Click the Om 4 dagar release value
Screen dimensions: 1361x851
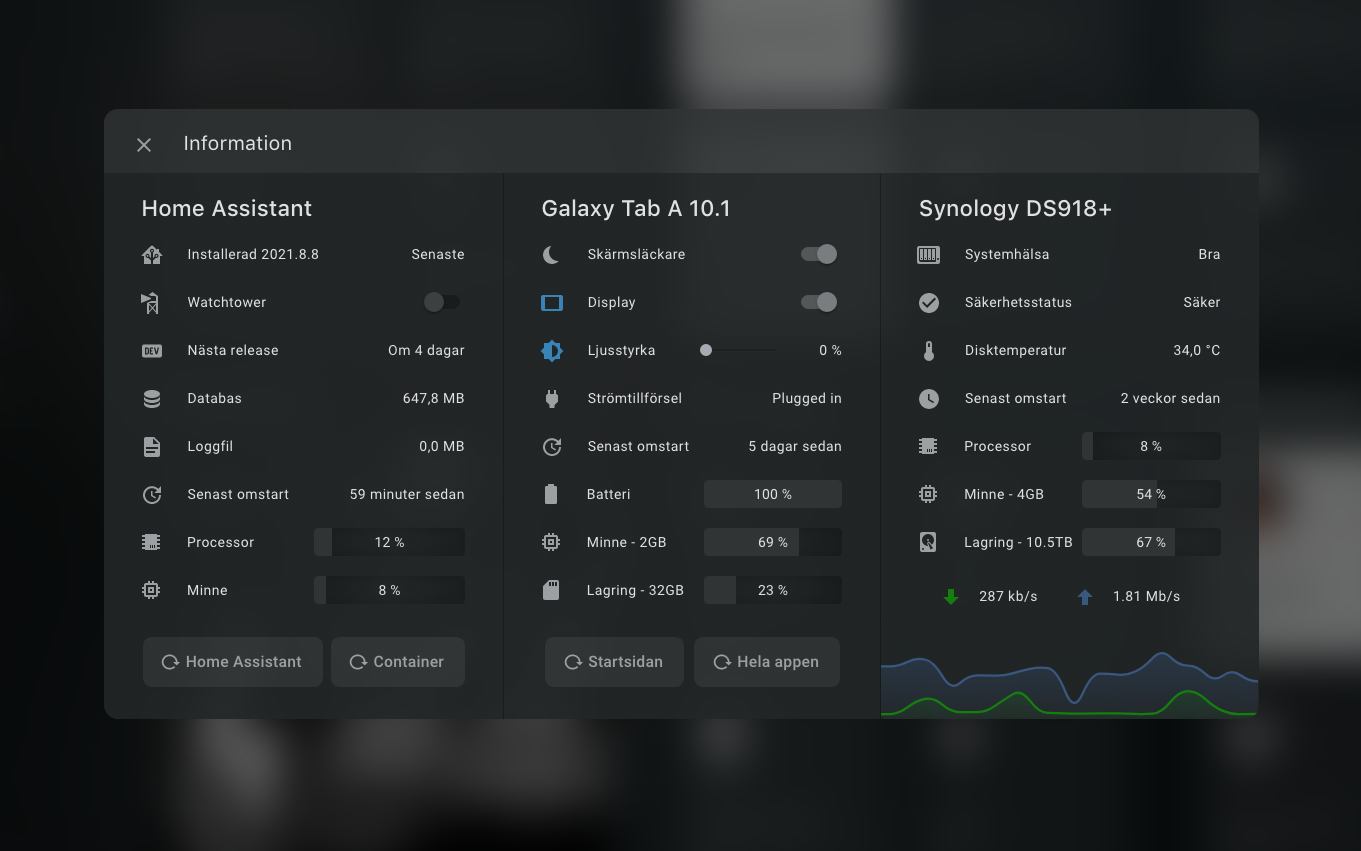click(x=426, y=350)
